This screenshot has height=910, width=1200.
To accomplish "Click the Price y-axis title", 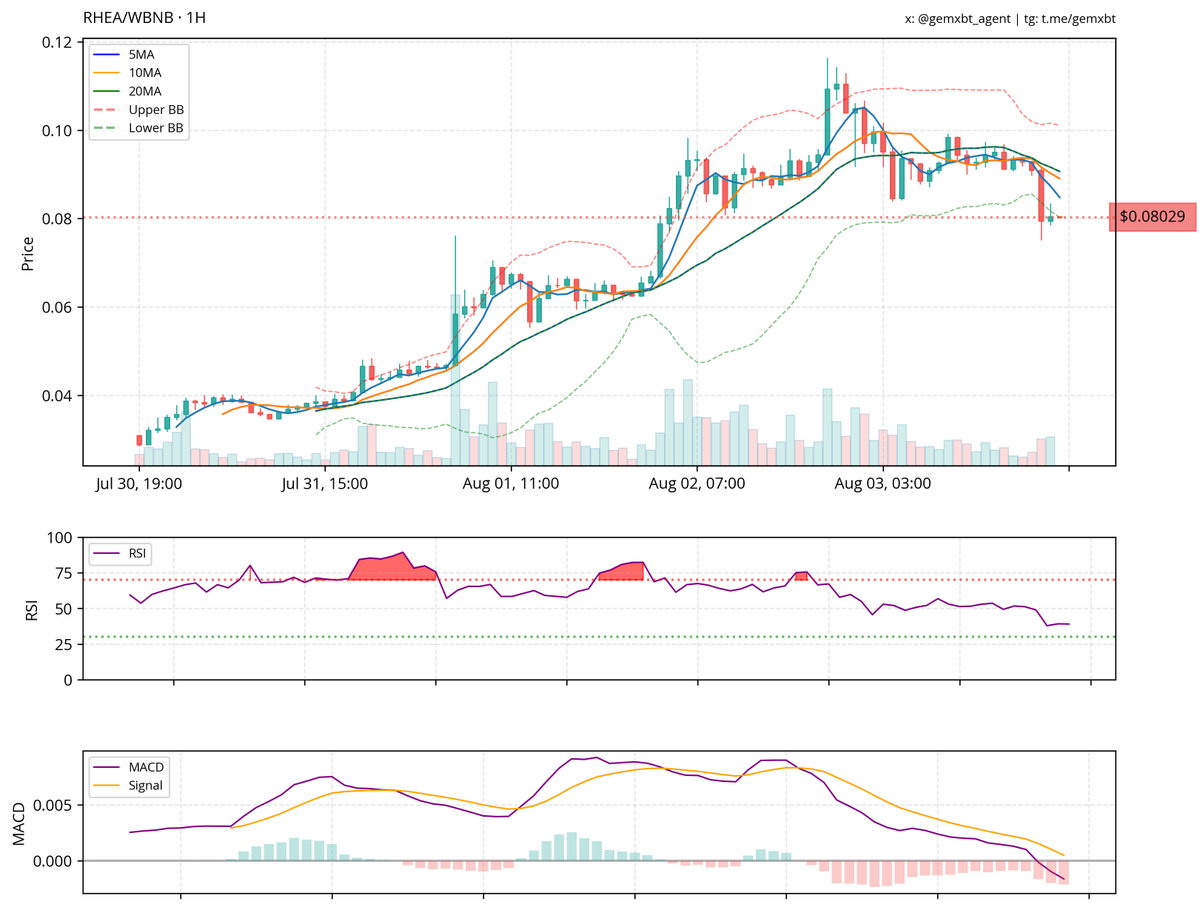I will click(27, 253).
